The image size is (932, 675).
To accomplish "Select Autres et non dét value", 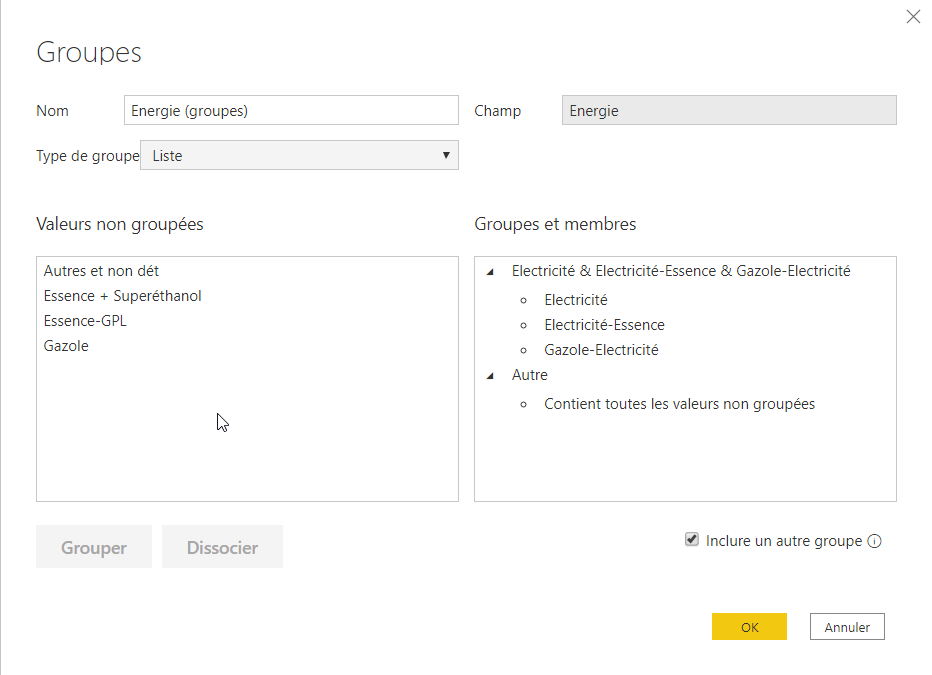I will [x=101, y=271].
